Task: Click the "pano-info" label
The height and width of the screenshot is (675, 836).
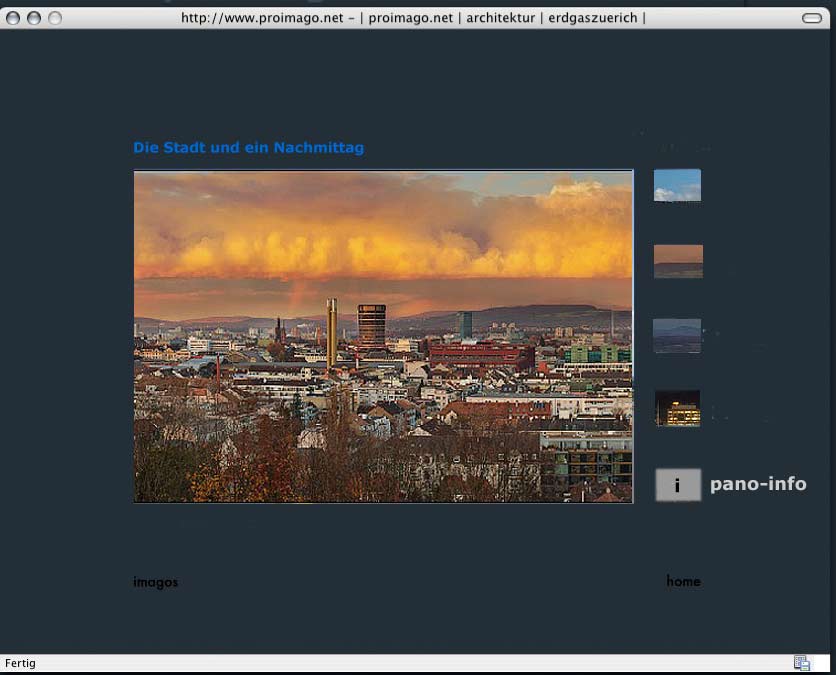Action: tap(758, 484)
